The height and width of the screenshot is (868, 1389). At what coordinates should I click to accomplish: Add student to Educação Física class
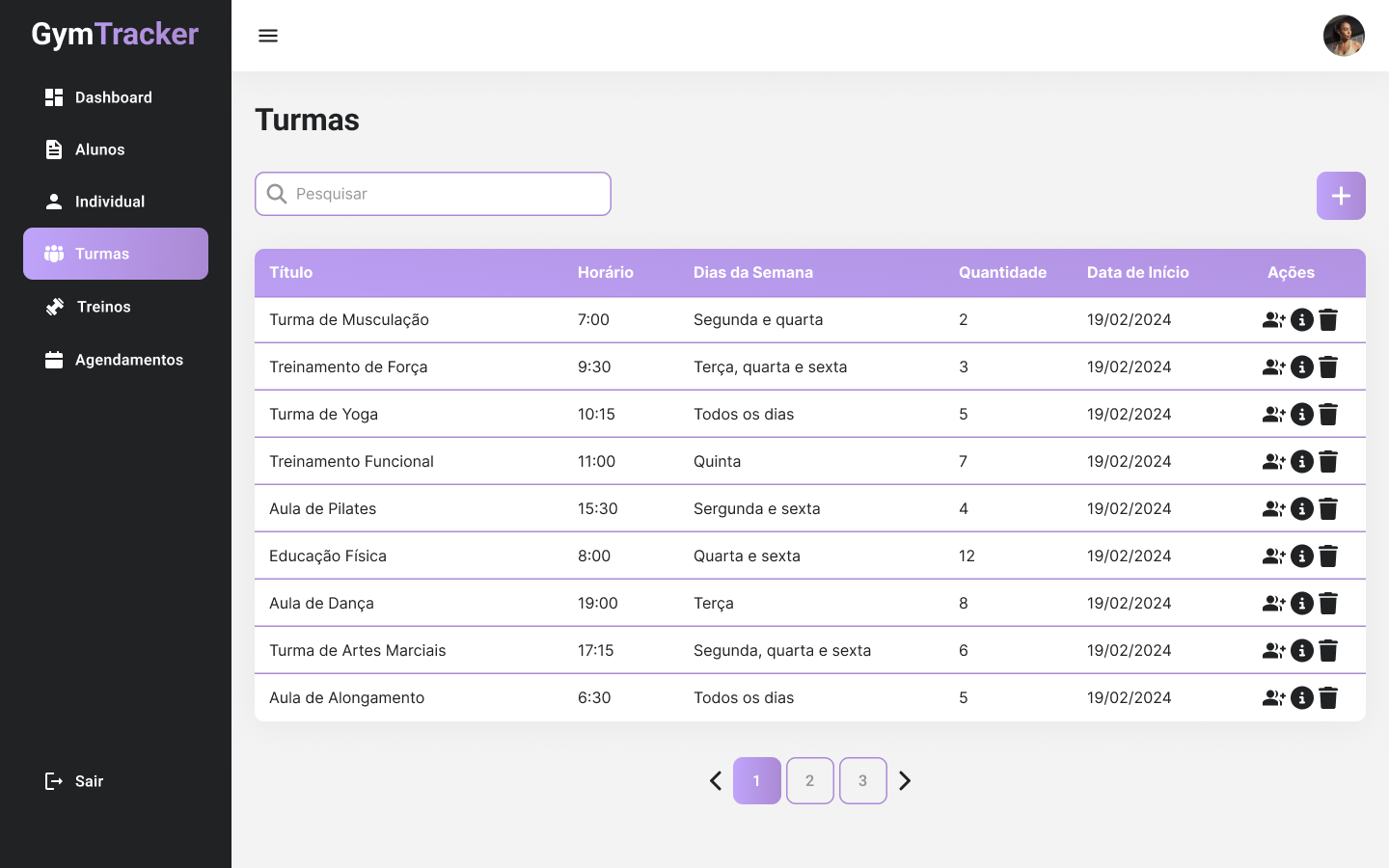(1273, 556)
